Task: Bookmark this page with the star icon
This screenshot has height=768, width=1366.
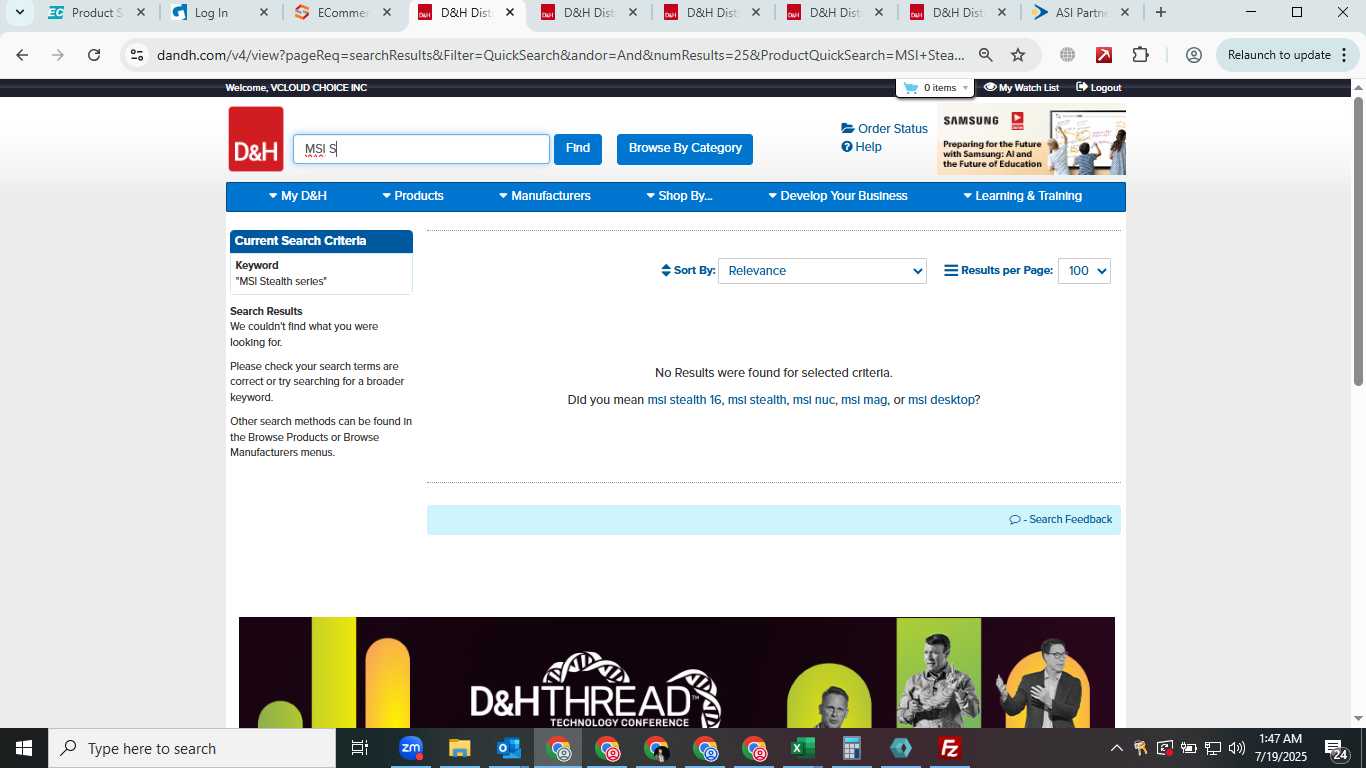Action: click(1018, 55)
